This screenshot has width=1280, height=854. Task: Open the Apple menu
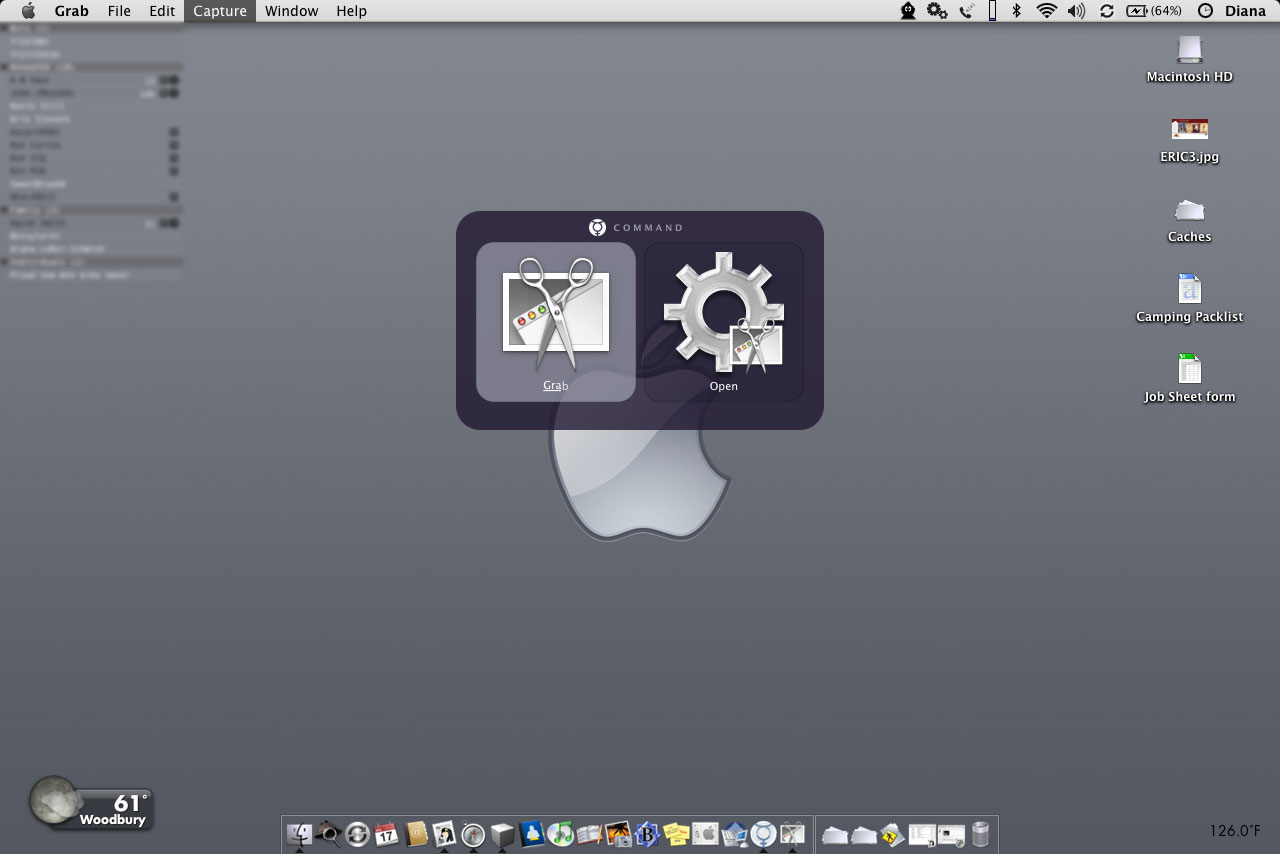(28, 11)
